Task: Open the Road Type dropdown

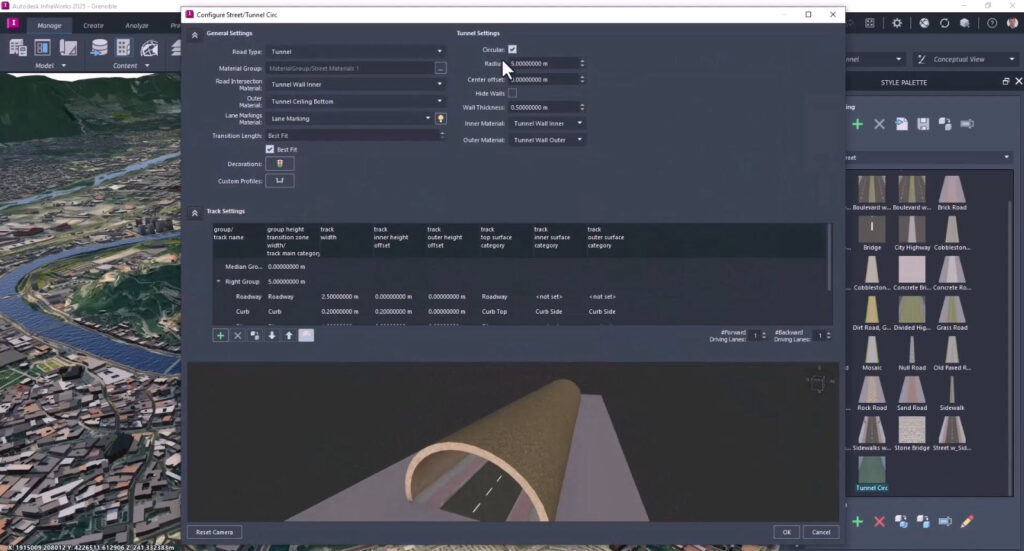Action: click(x=356, y=51)
